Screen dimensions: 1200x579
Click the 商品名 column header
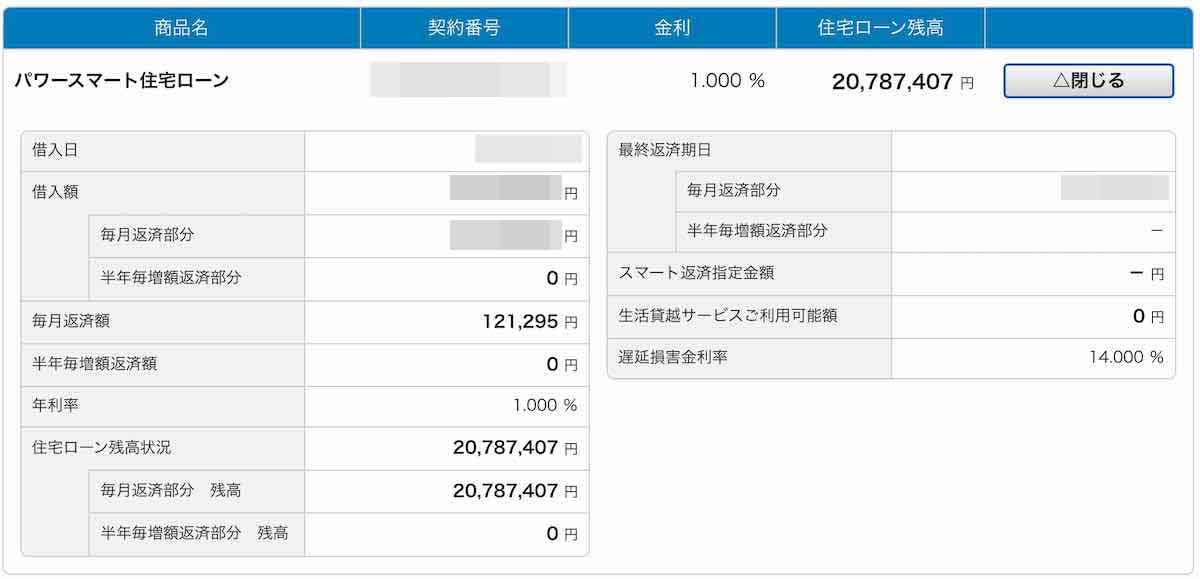[181, 28]
